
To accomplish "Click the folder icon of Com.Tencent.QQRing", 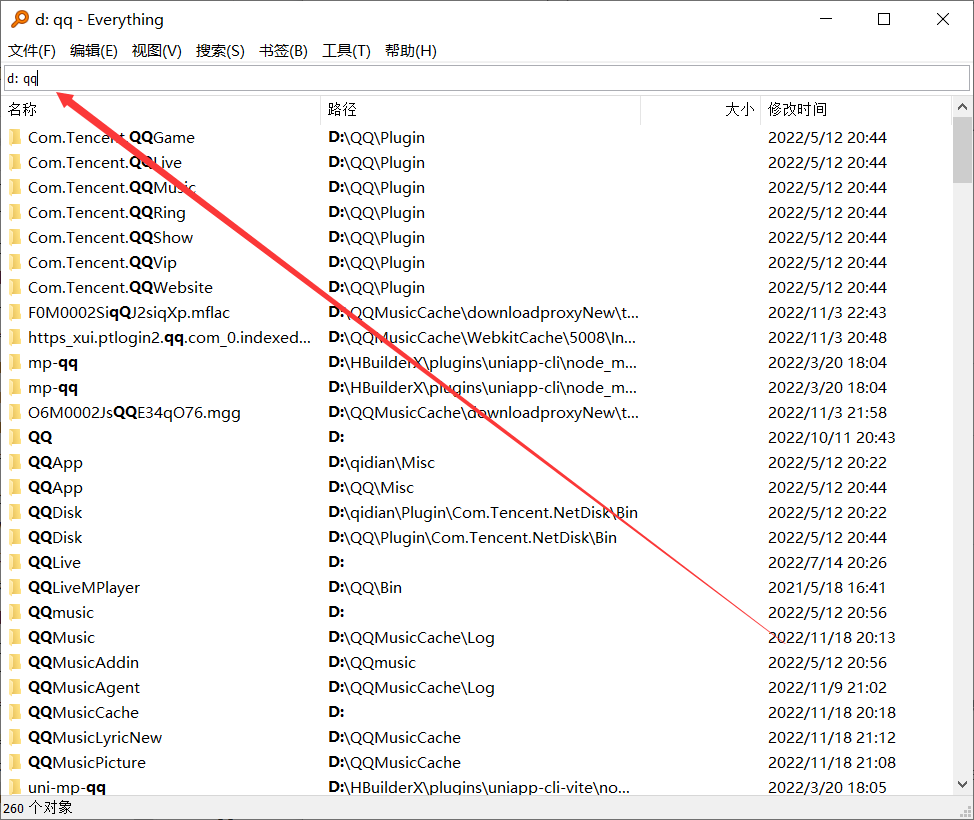I will 16,212.
